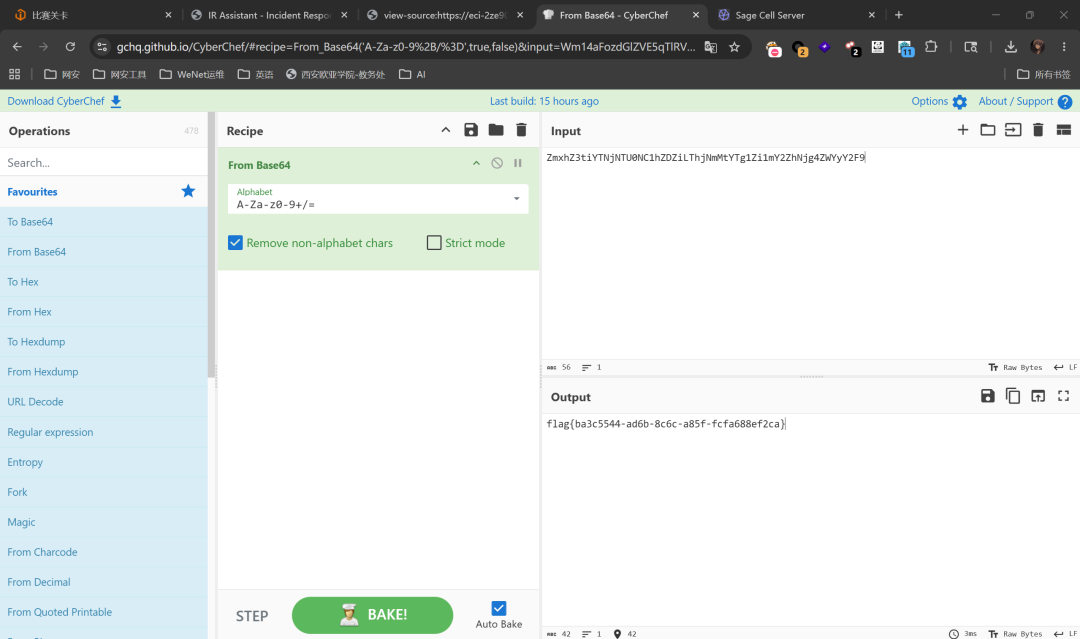Collapse the From Base64 operation
This screenshot has width=1080, height=639.
coord(476,163)
